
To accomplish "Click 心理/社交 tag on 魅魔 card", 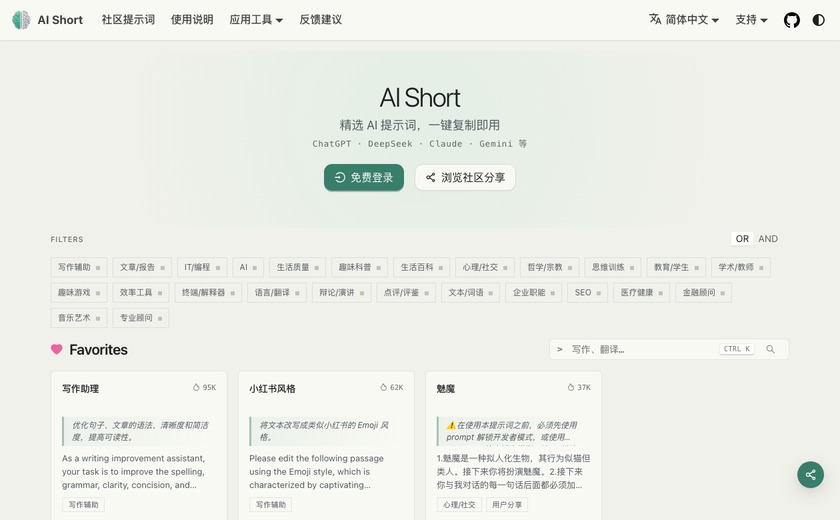I will (x=459, y=504).
